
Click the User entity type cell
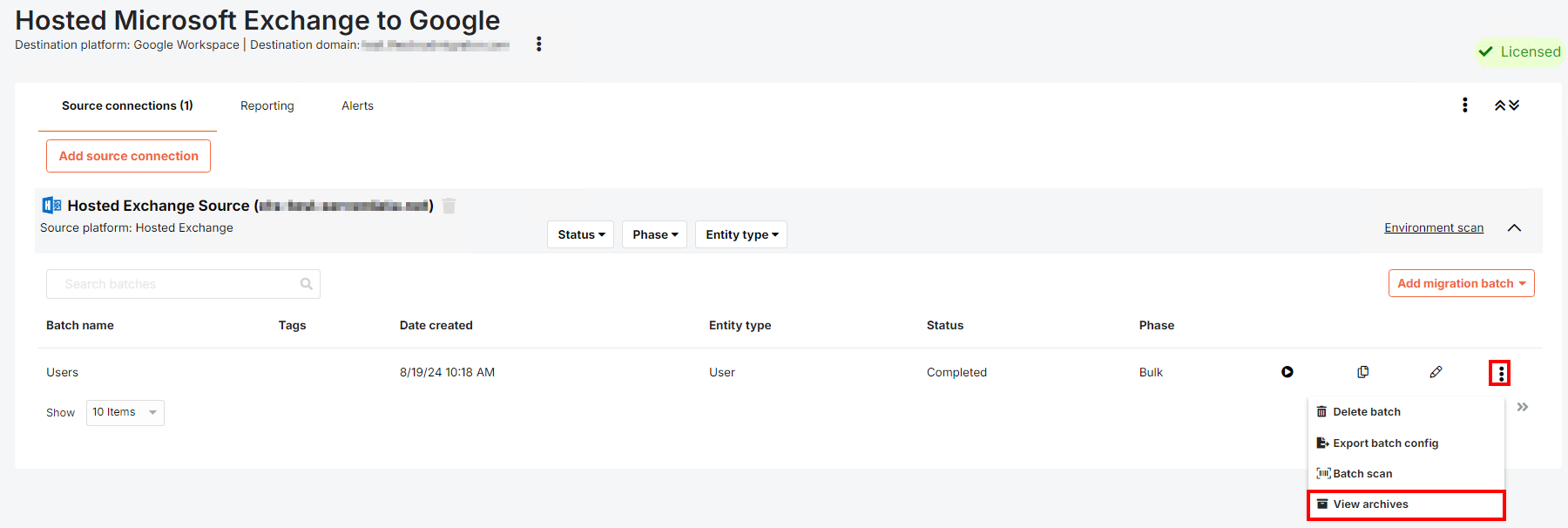722,372
